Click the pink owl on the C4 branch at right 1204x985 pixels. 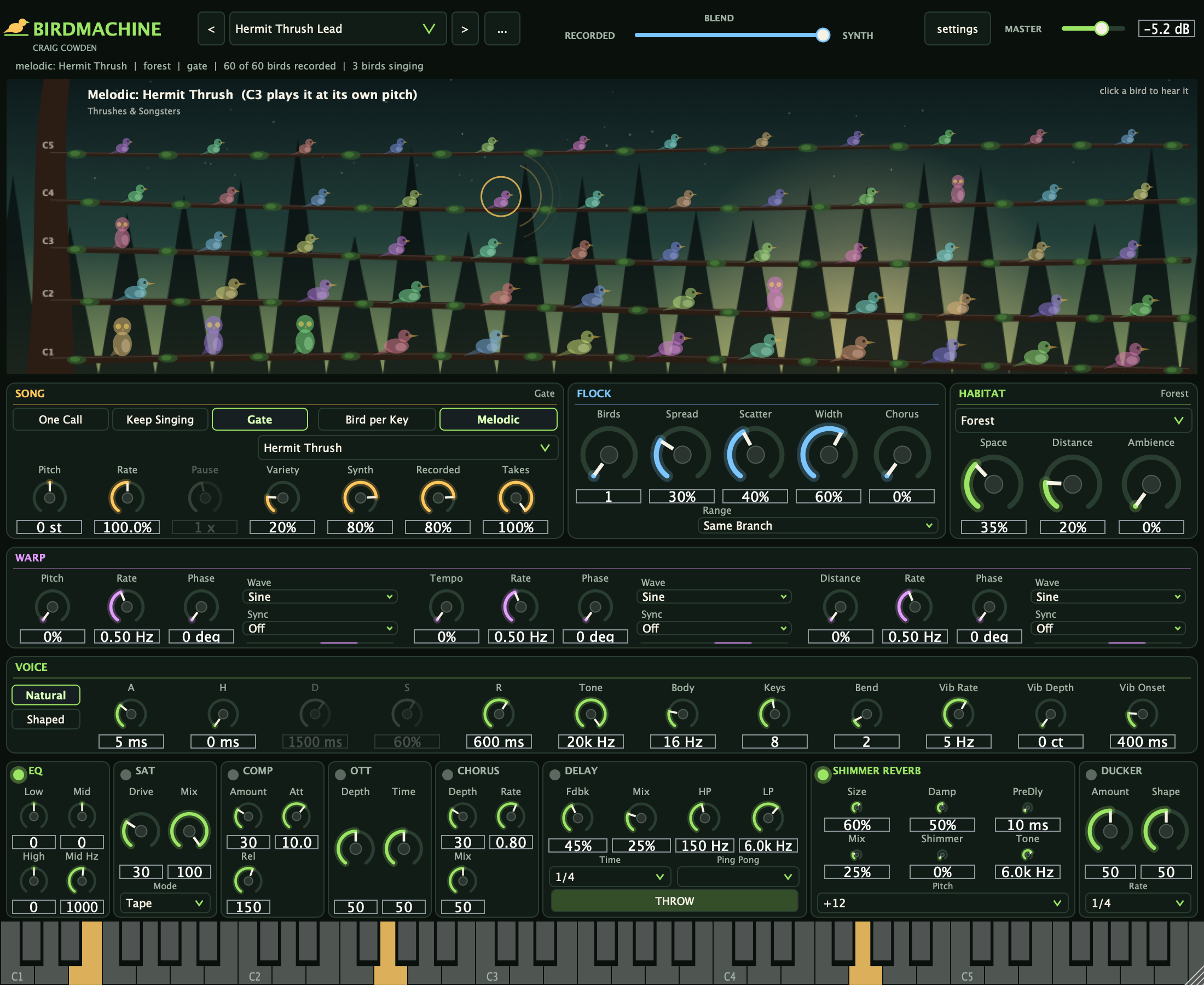click(958, 189)
